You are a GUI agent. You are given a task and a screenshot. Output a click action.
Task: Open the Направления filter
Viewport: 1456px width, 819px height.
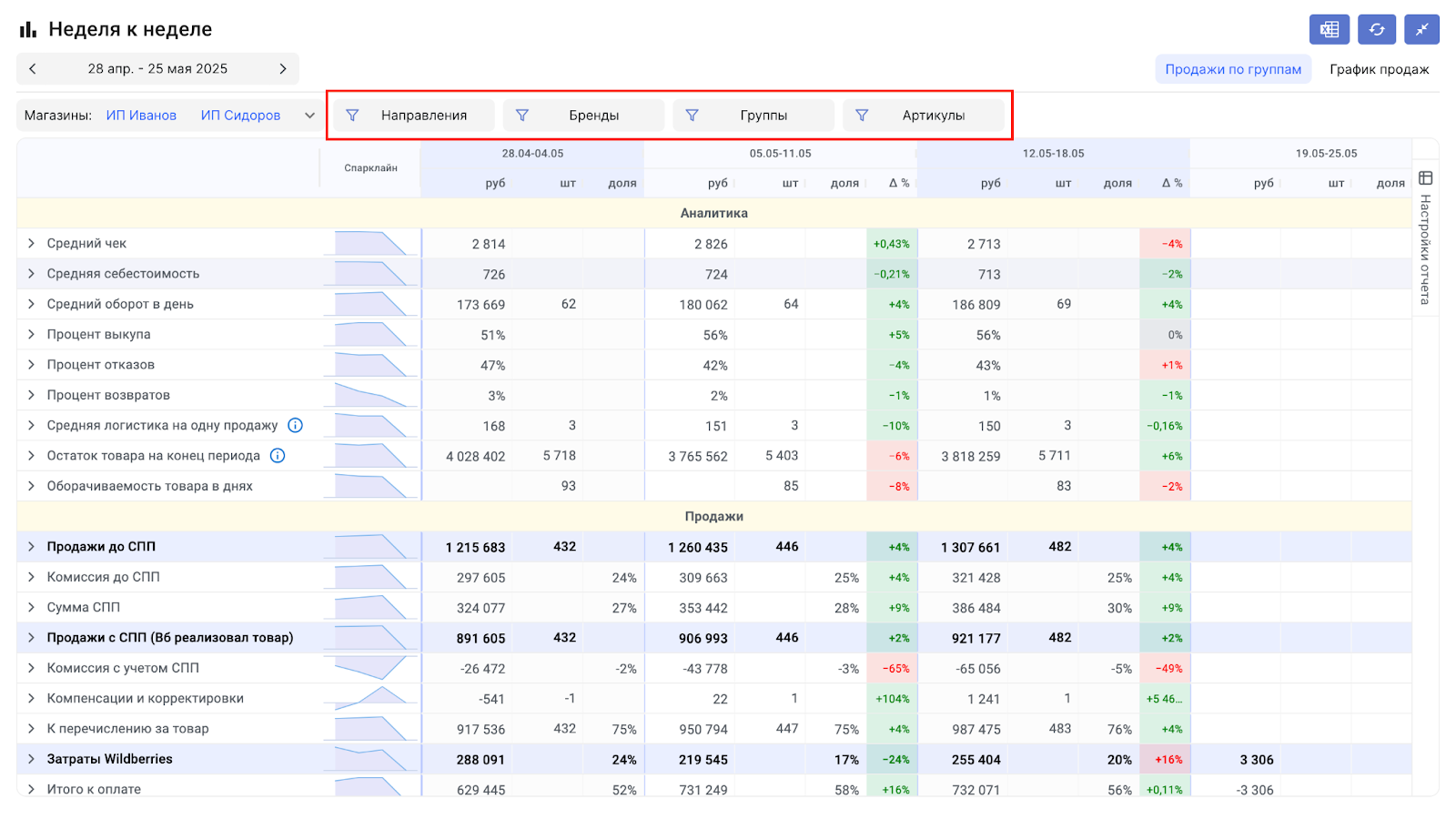tap(414, 116)
